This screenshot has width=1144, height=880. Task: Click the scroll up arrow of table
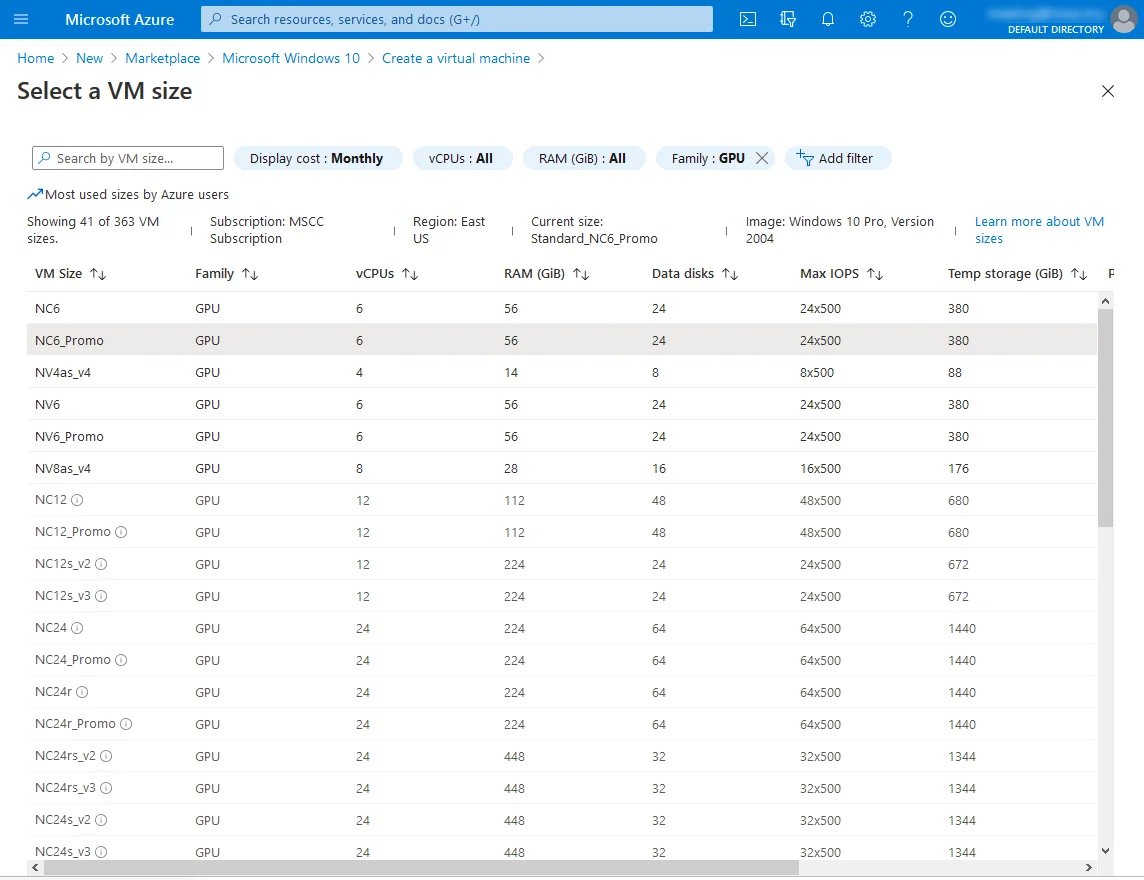click(1105, 301)
